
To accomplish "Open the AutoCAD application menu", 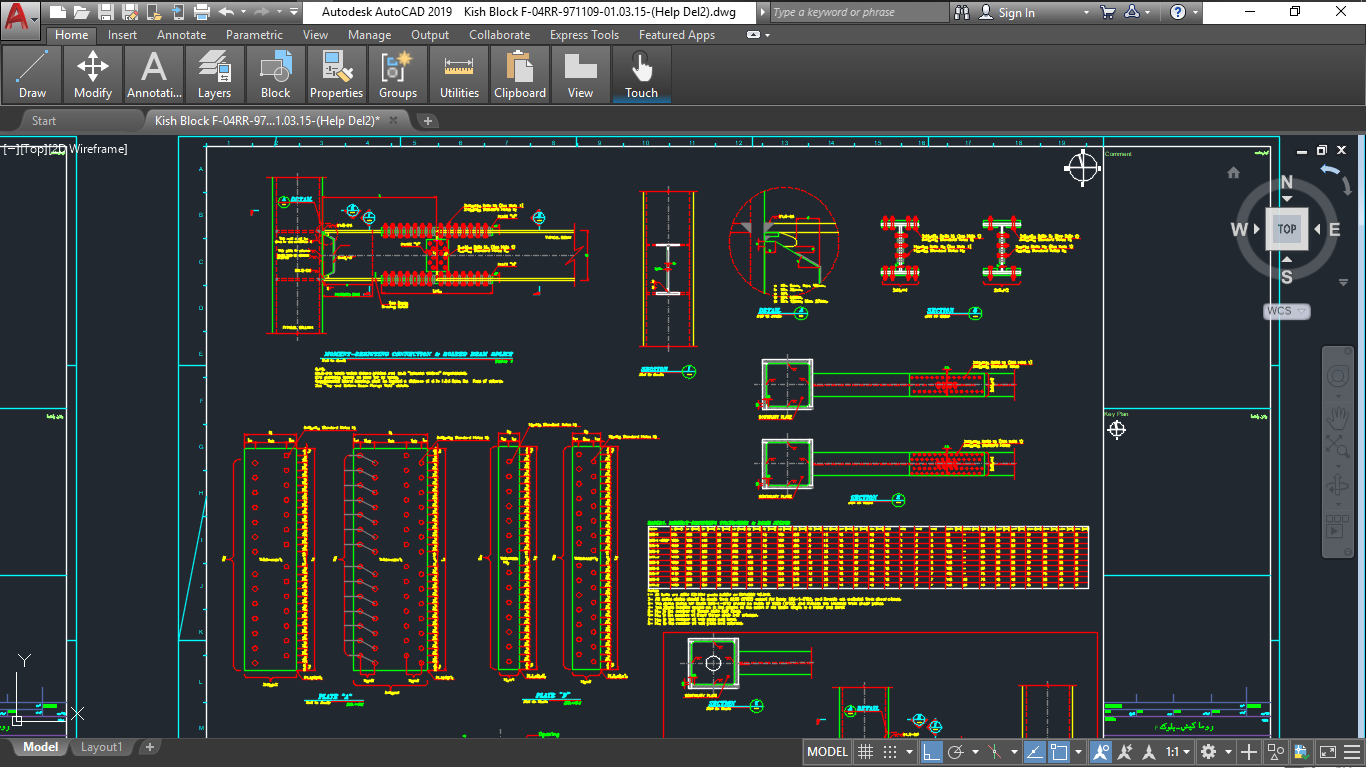I will coord(20,20).
